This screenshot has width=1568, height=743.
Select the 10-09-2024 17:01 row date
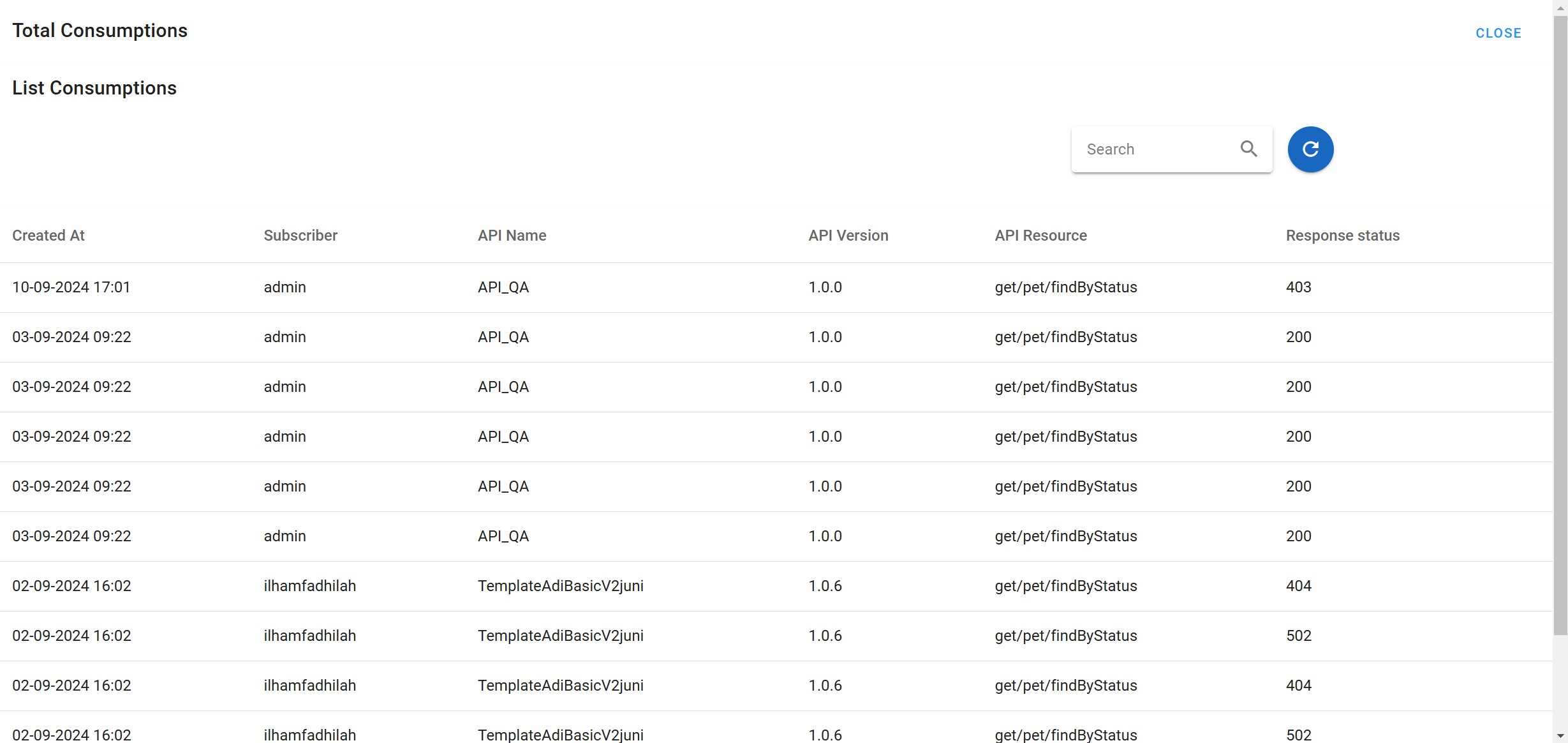pos(71,287)
